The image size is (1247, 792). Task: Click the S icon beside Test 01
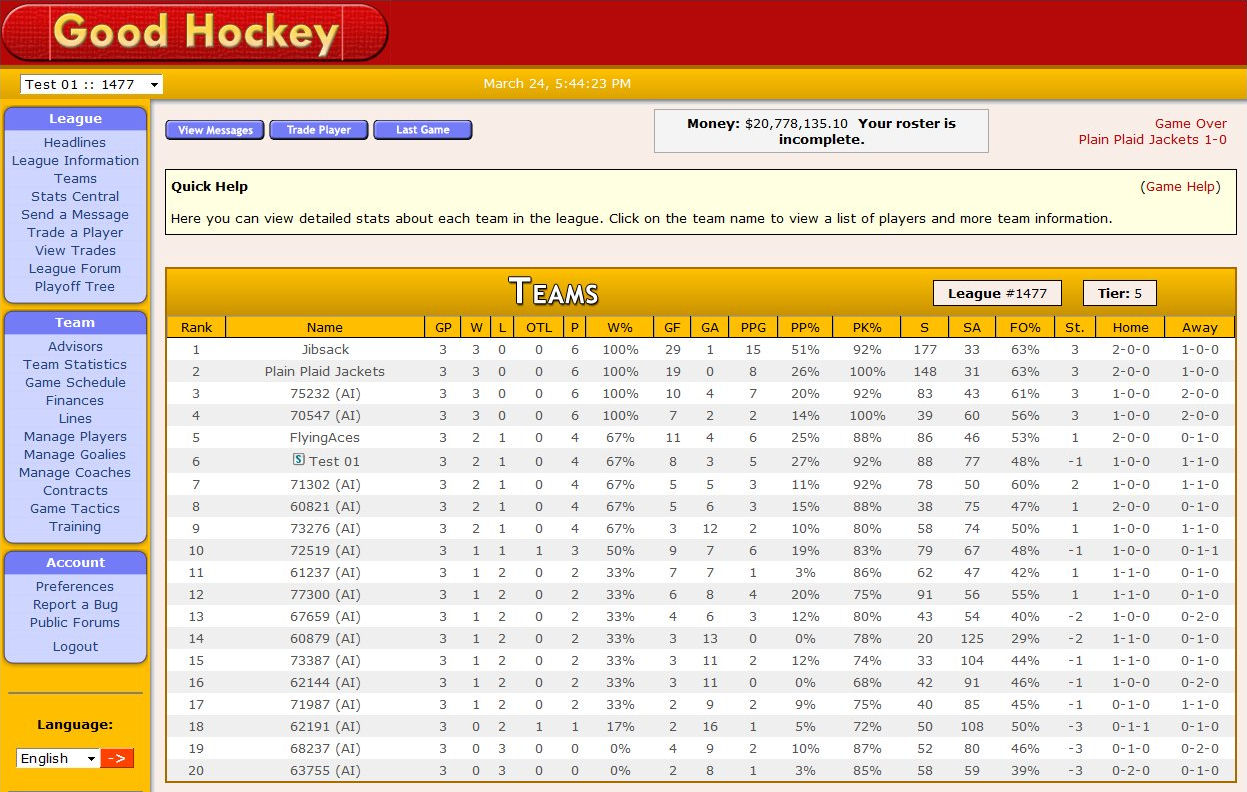tap(298, 460)
